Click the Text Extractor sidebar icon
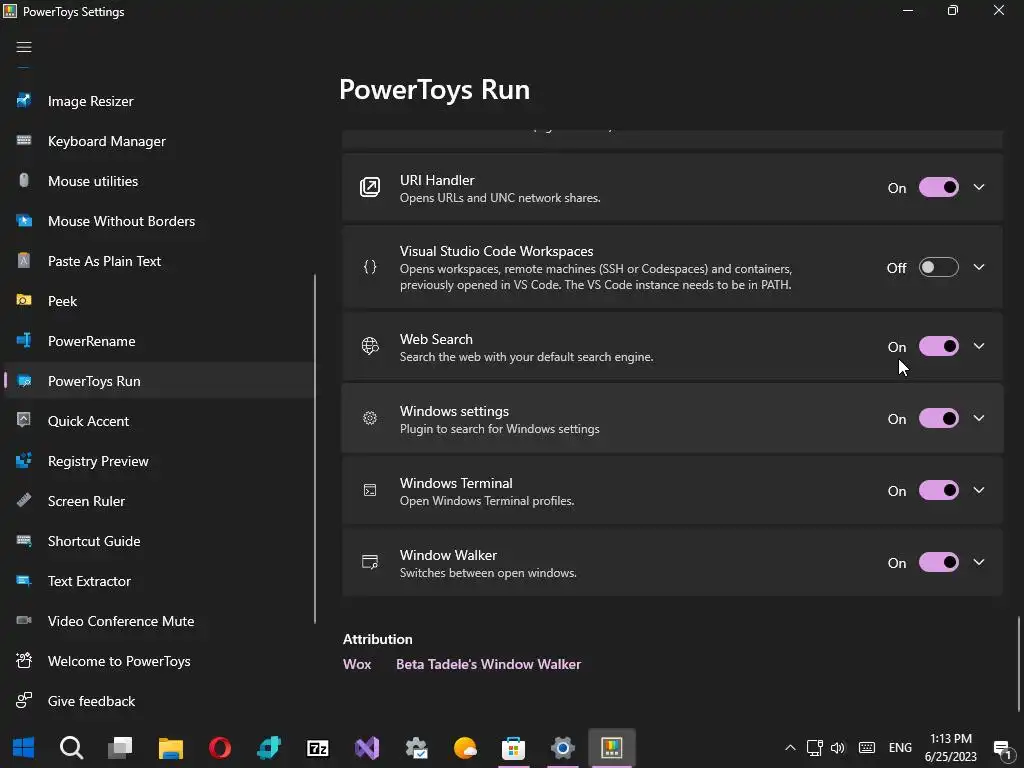The image size is (1024, 768). [24, 581]
